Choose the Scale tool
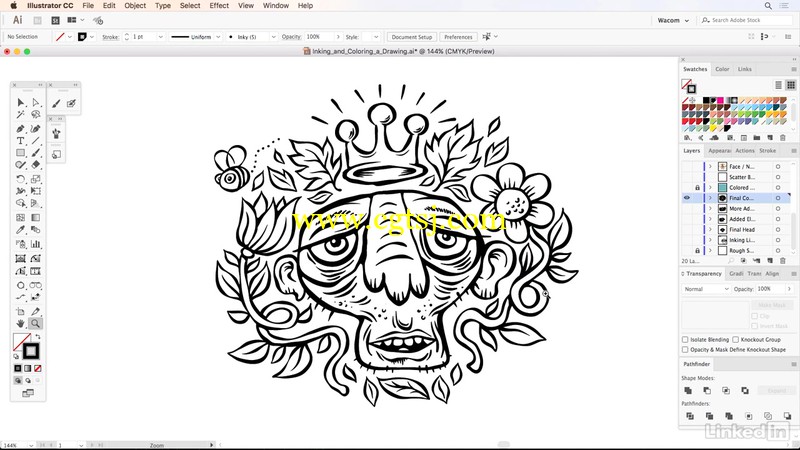The image size is (800, 450). [x=36, y=179]
